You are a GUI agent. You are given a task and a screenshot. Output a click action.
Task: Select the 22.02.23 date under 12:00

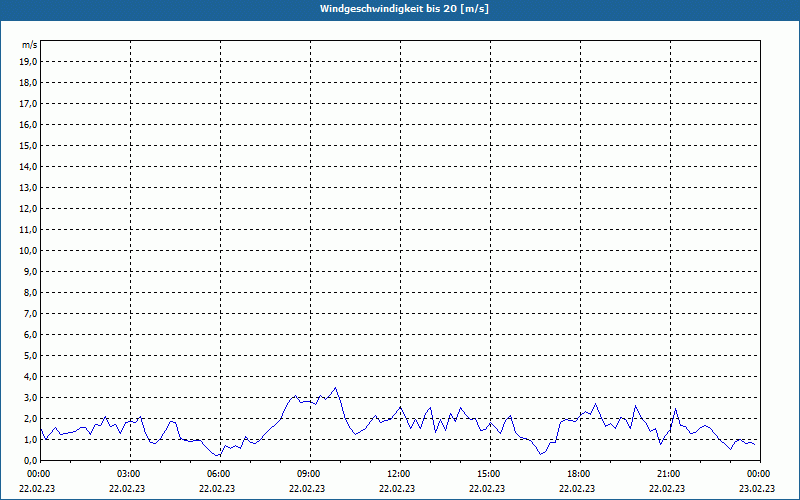[x=397, y=488]
